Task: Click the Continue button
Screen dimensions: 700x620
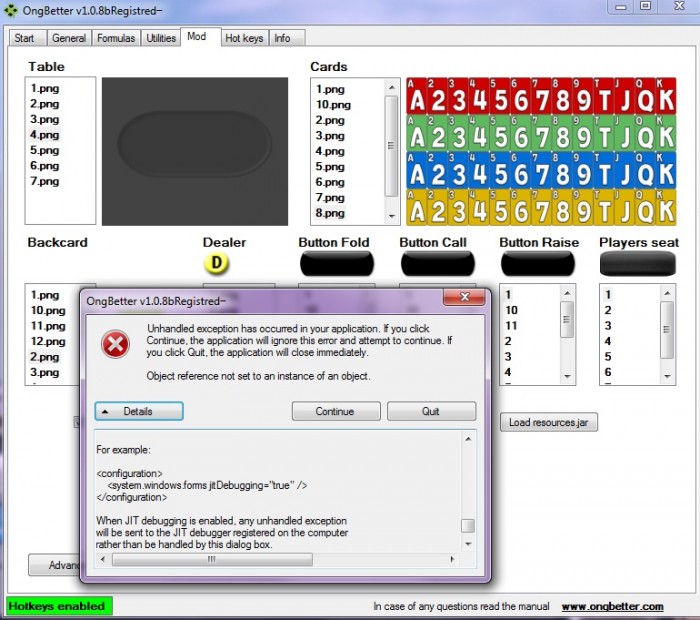Action: tap(336, 411)
